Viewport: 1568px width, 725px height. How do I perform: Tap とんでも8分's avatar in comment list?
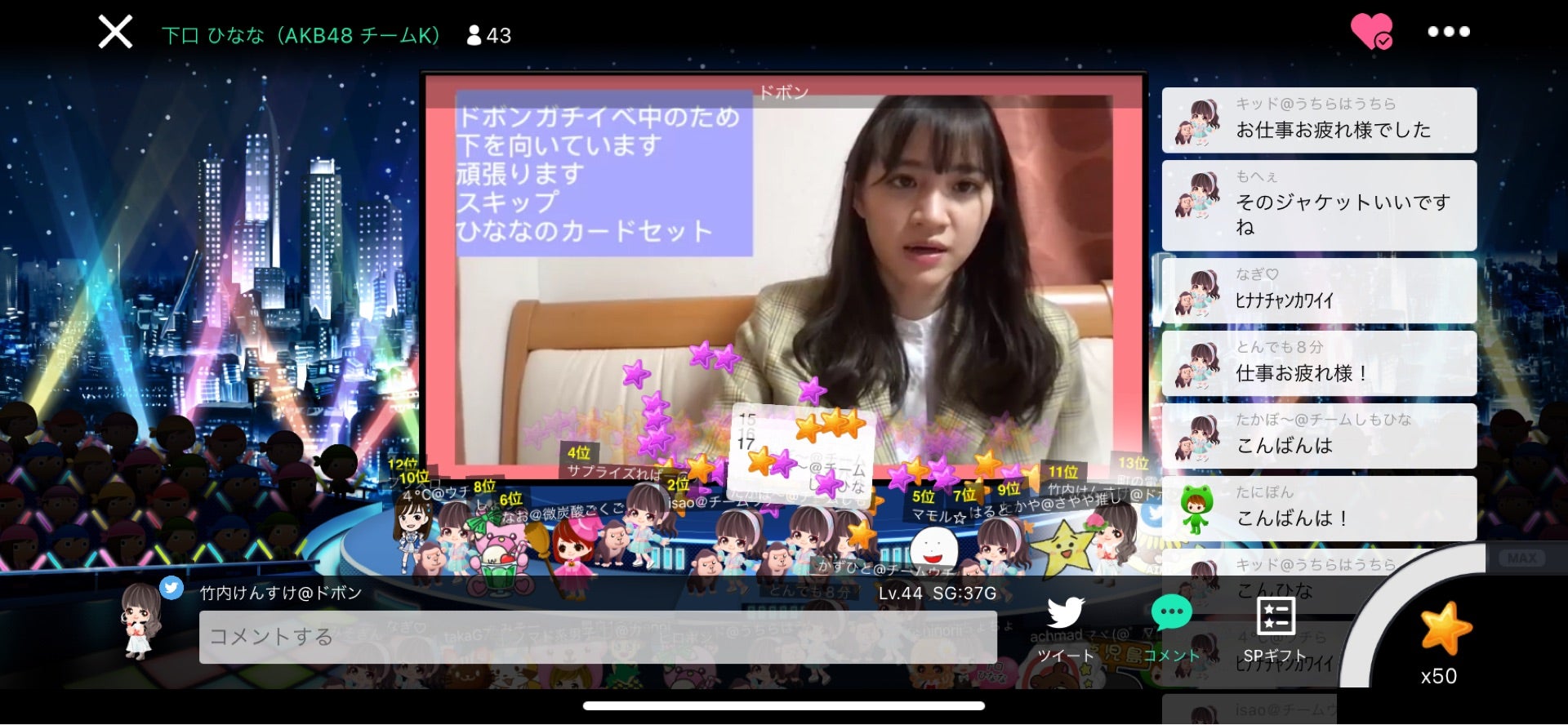[x=1197, y=366]
